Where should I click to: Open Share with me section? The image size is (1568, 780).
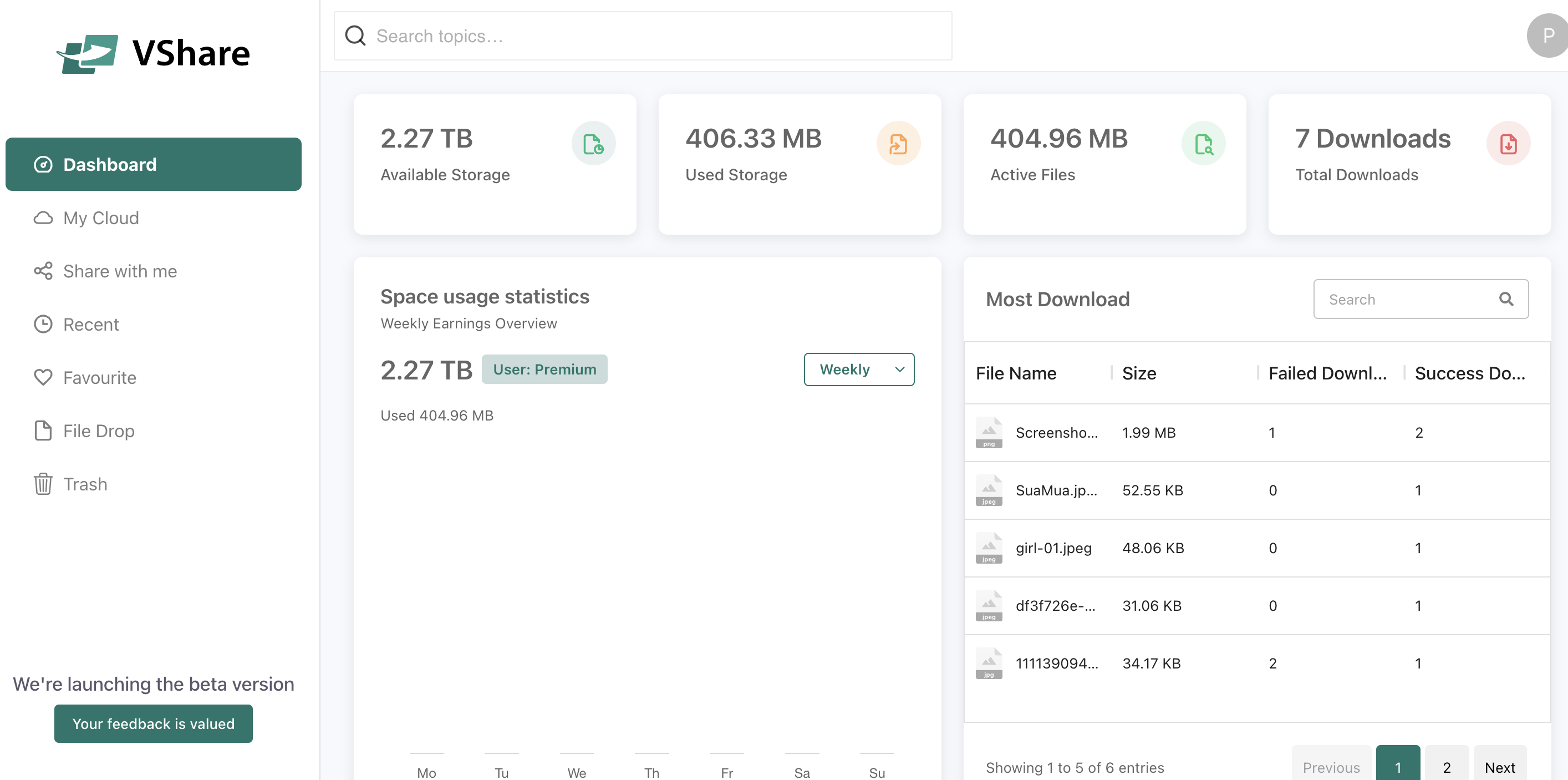[x=120, y=271]
